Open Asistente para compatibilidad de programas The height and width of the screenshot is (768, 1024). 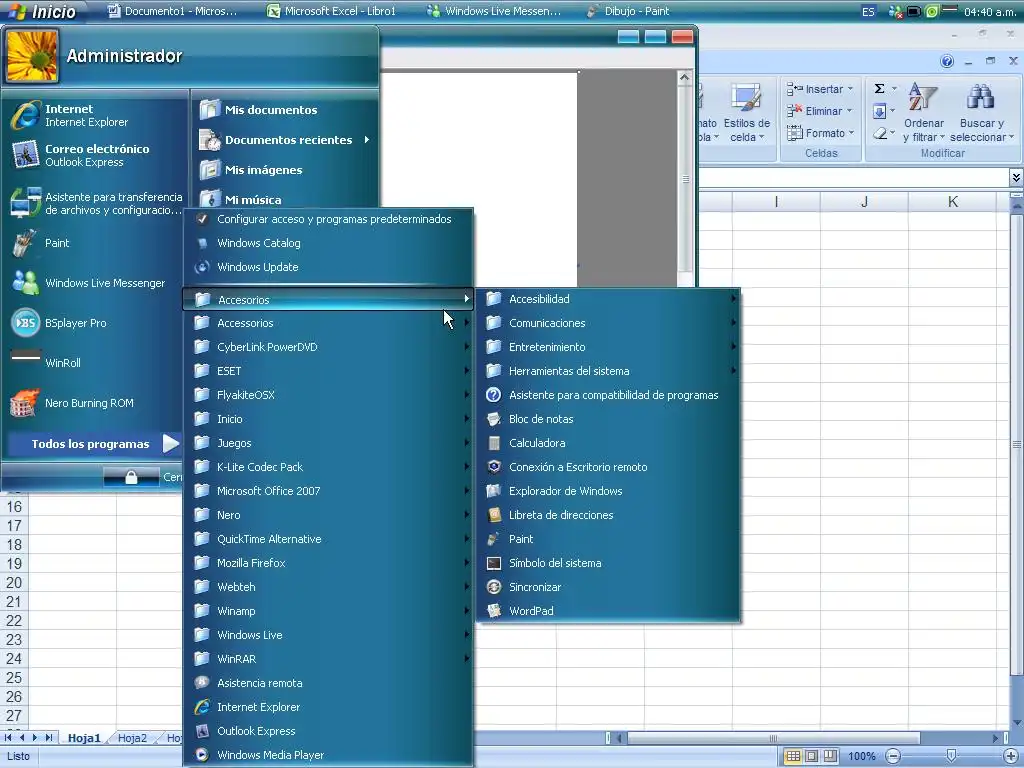[x=609, y=395]
